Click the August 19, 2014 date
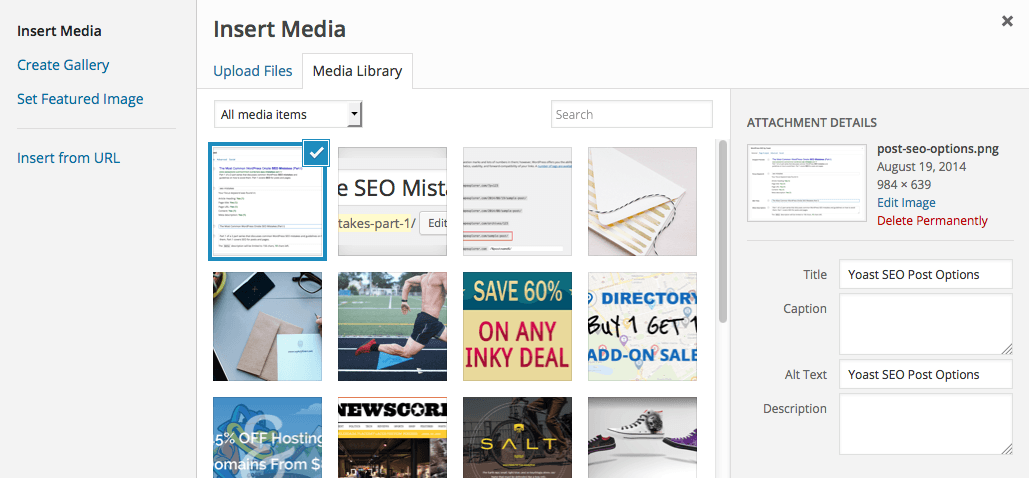The width and height of the screenshot is (1029, 478). [x=921, y=167]
